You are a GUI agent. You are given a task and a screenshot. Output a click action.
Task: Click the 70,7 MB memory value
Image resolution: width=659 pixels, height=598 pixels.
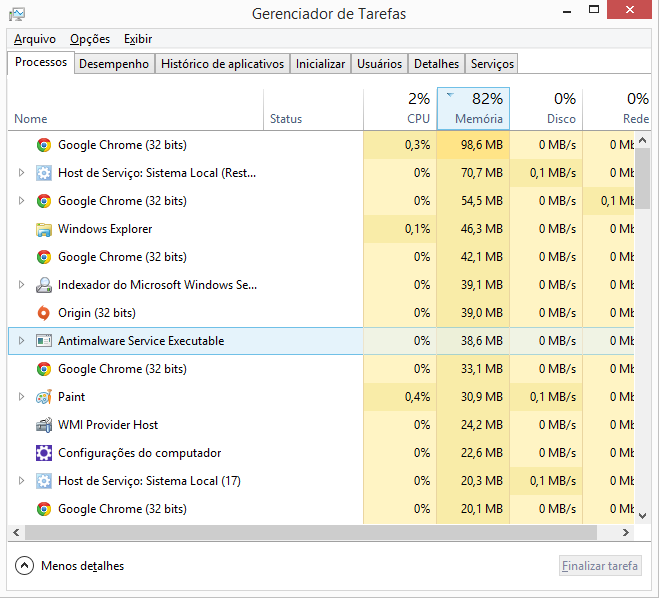tap(482, 173)
